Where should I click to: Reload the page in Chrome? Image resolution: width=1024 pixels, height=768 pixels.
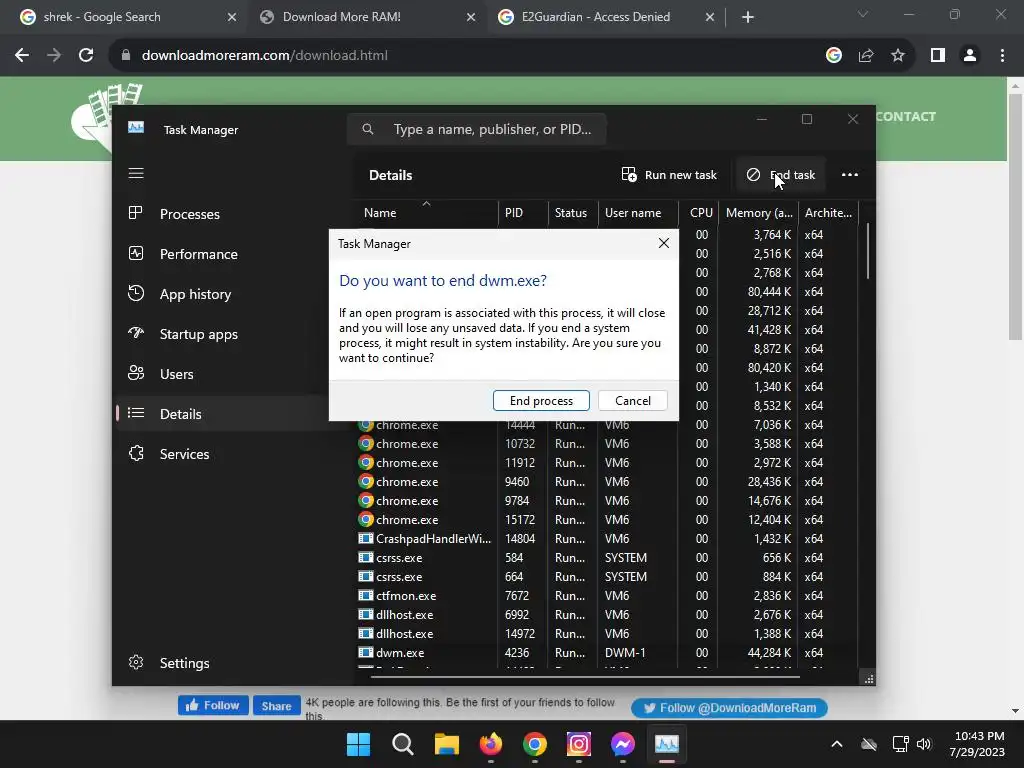pos(86,56)
